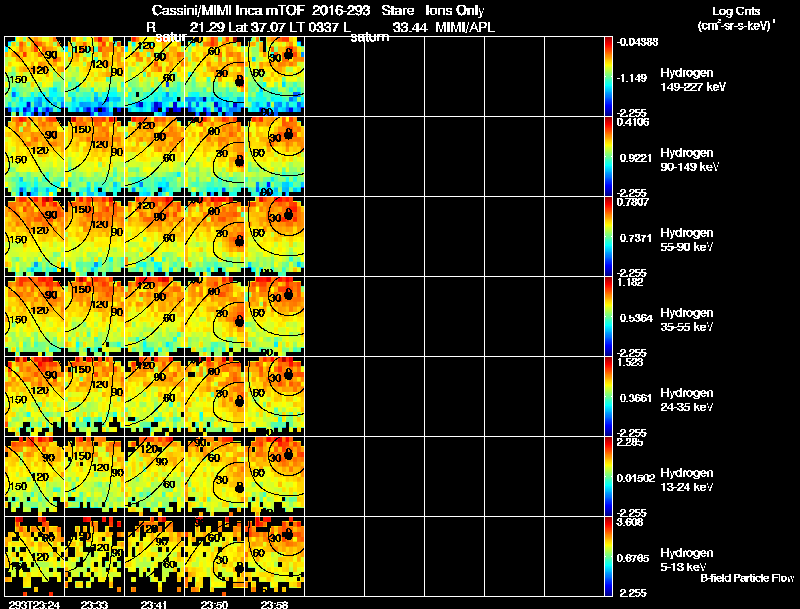Click the '2016-293' date in title
Screen dimensions: 800x609
point(341,11)
